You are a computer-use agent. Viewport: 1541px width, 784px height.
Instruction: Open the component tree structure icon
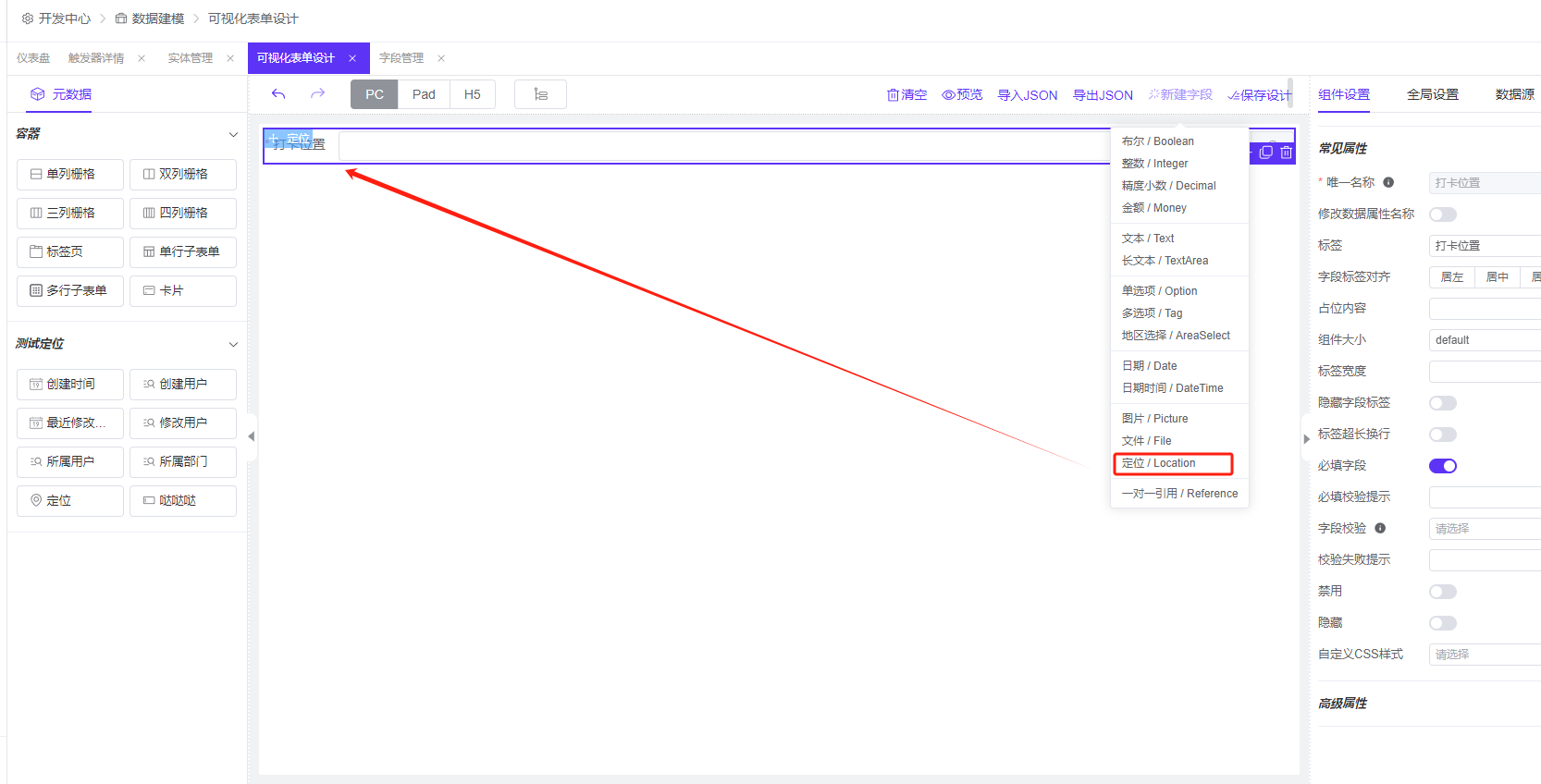[540, 94]
